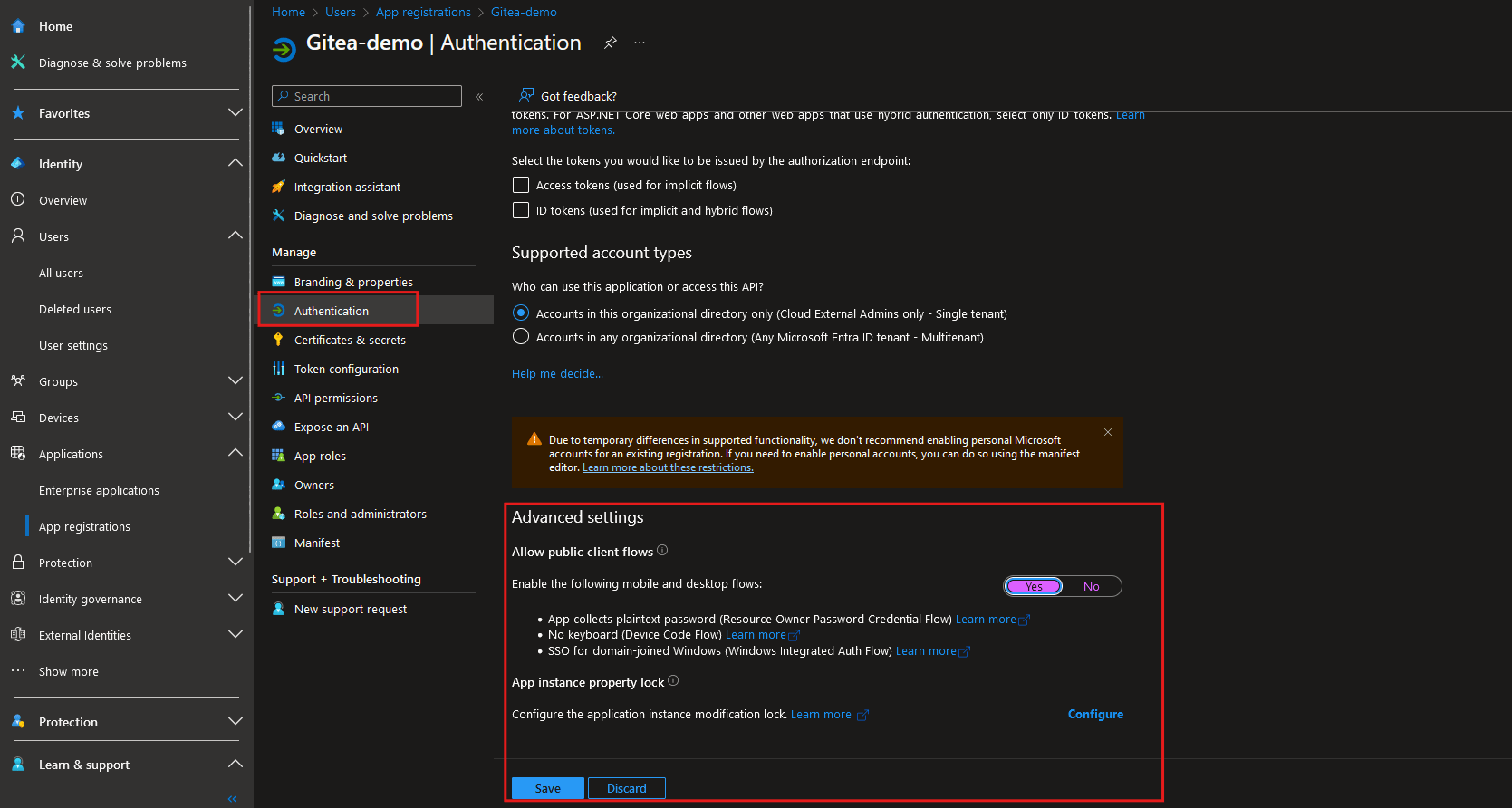This screenshot has height=808, width=1512.
Task: Click info icon next to Allow public client flows
Action: pos(662,551)
